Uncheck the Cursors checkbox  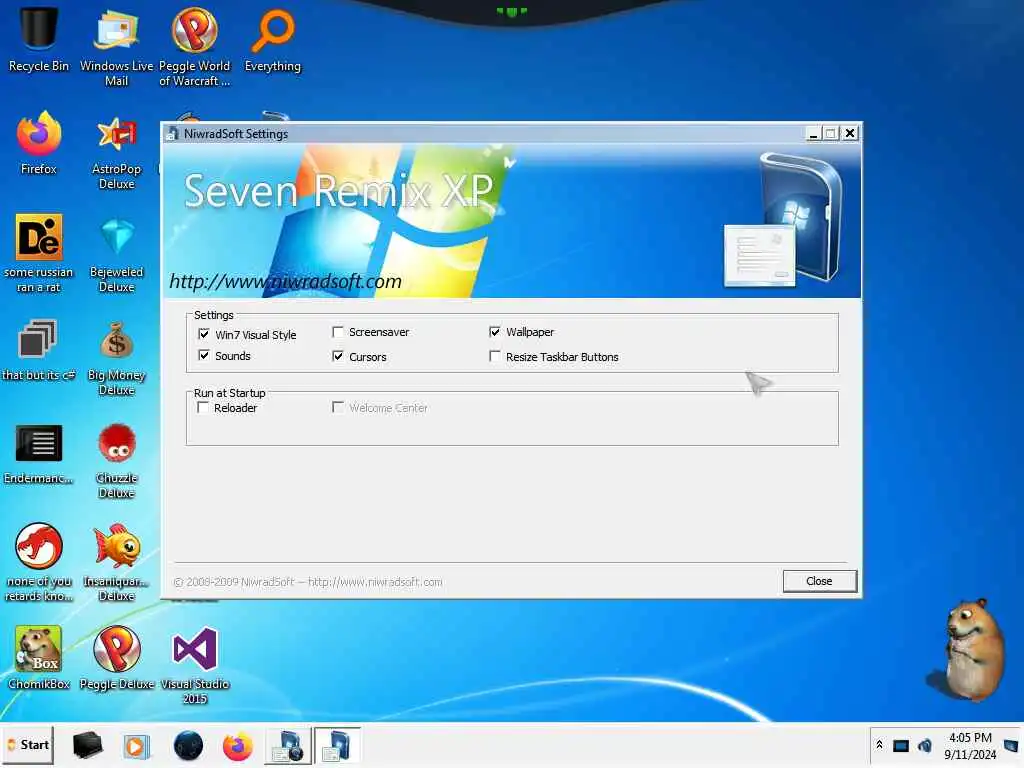(338, 356)
